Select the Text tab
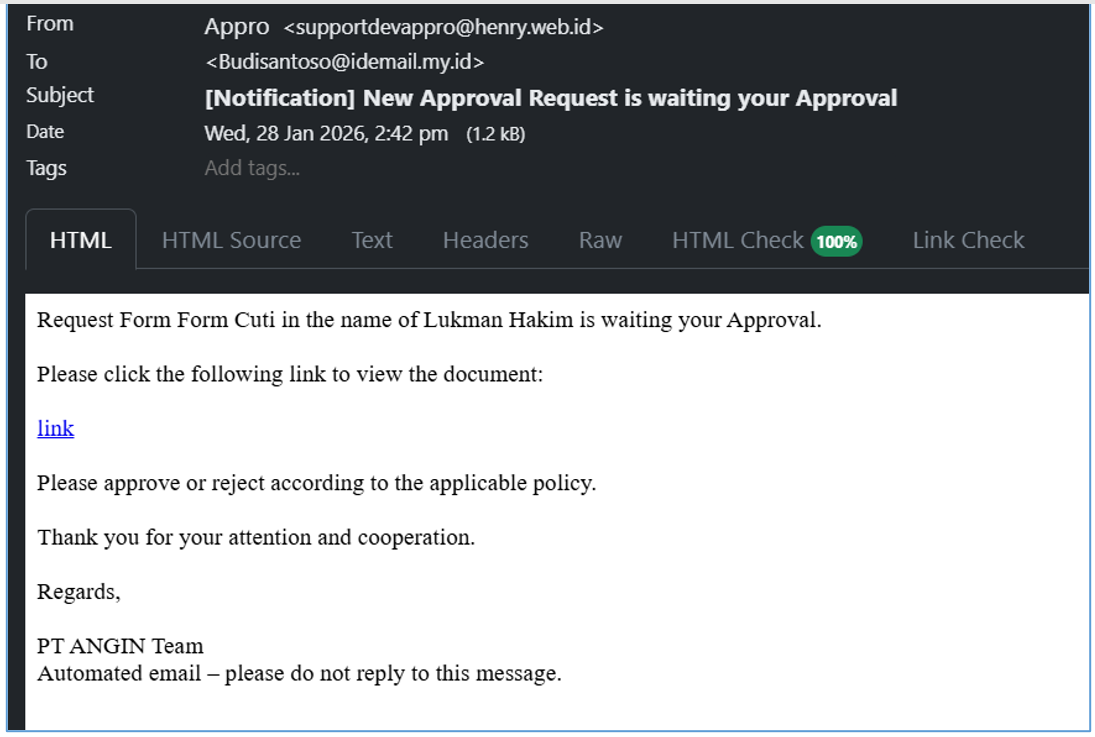Viewport: 1095px width, 737px height. click(372, 241)
